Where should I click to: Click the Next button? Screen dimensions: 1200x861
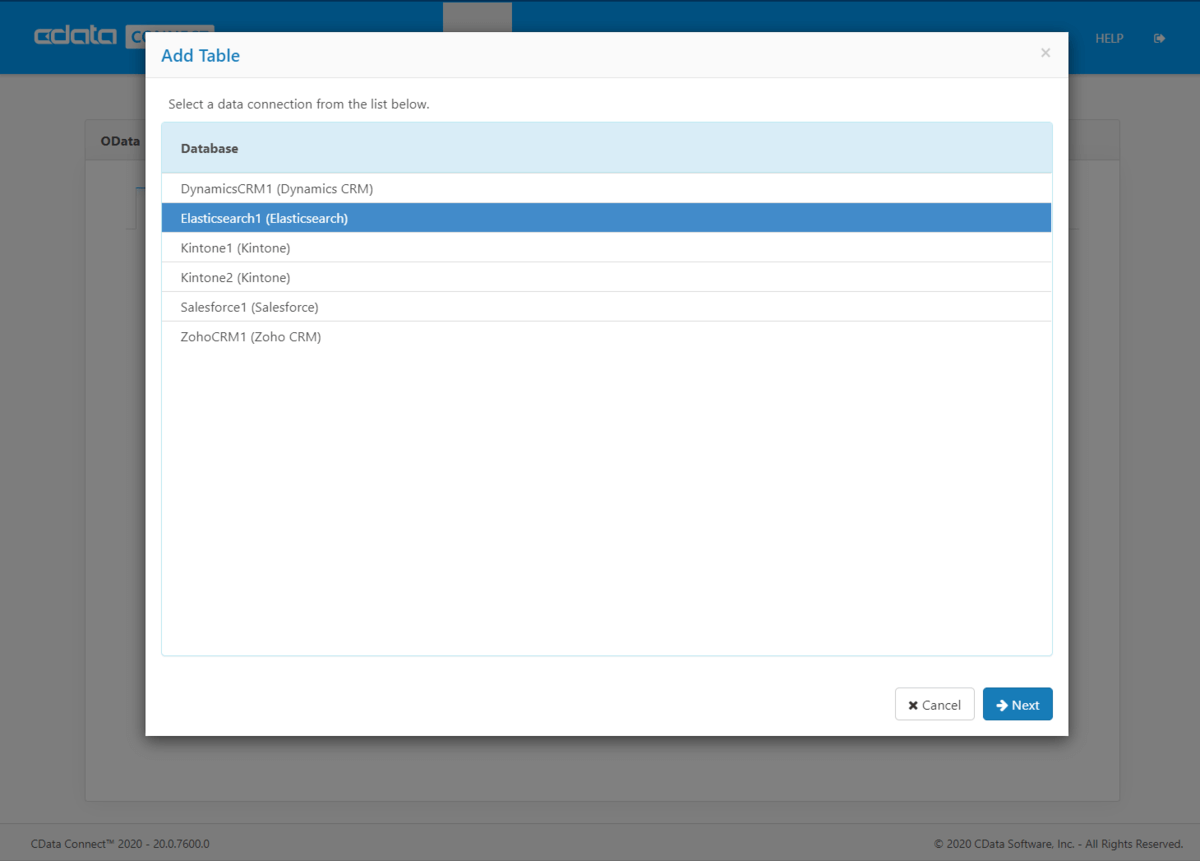point(1017,704)
